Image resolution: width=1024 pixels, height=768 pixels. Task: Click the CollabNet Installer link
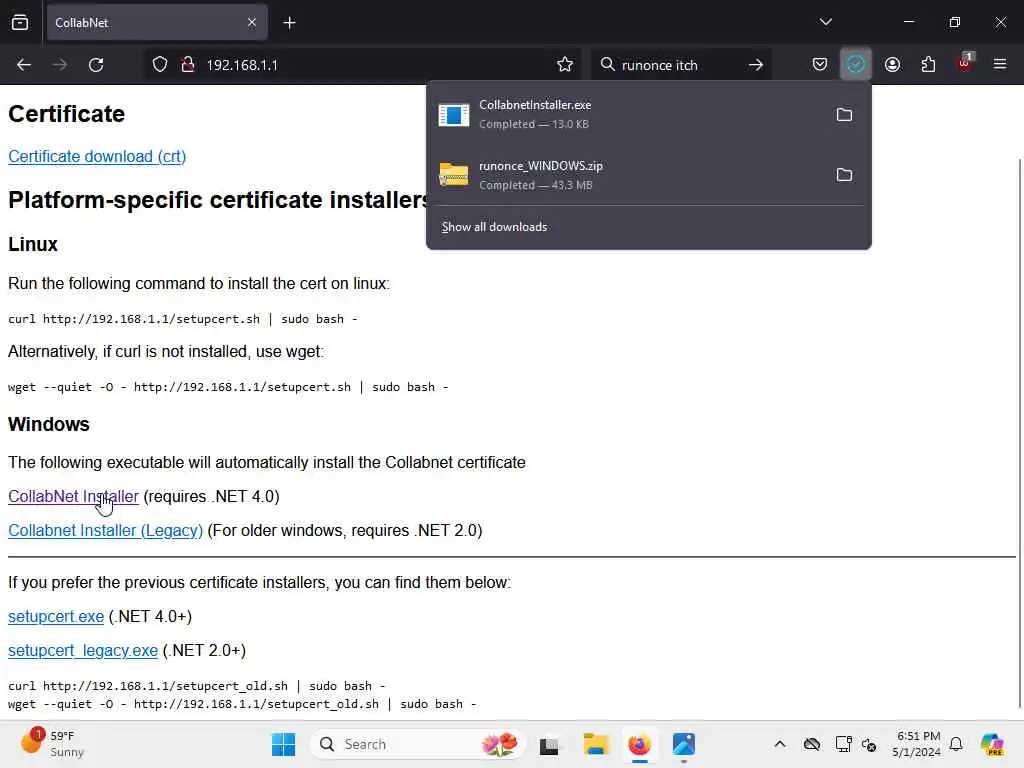pos(73,496)
